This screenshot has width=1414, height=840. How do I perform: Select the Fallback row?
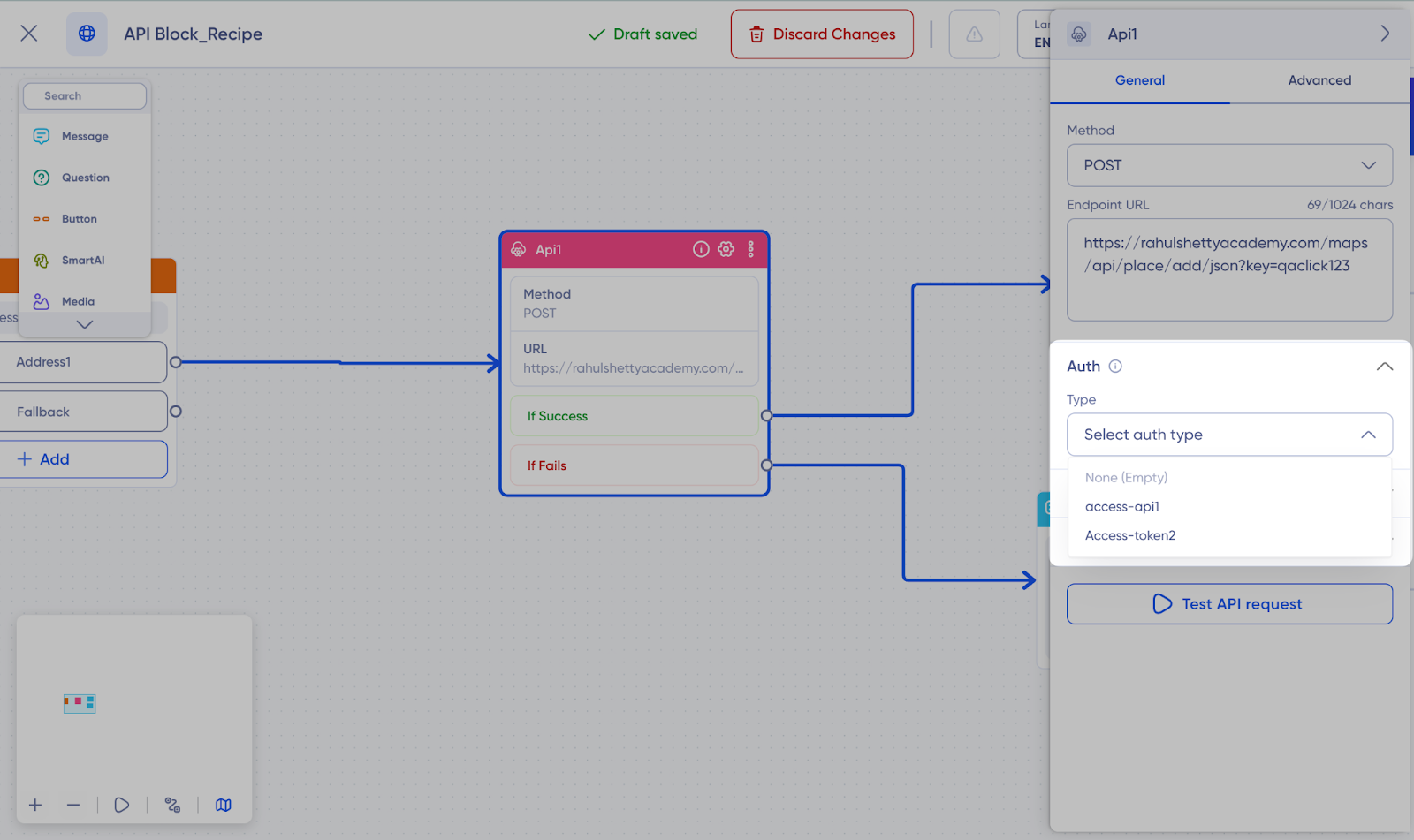83,412
